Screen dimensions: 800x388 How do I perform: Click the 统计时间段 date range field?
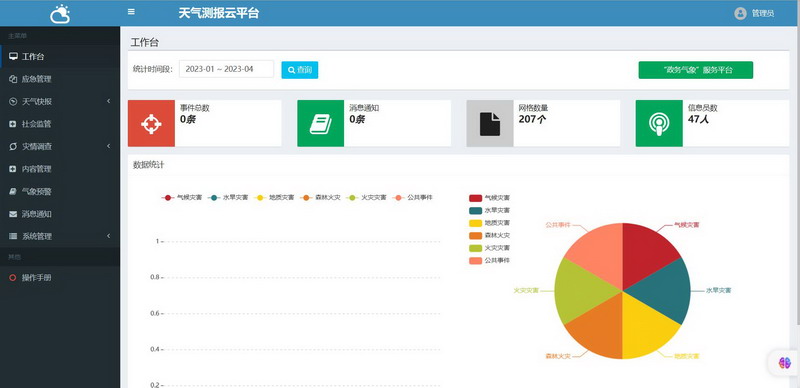click(x=226, y=69)
